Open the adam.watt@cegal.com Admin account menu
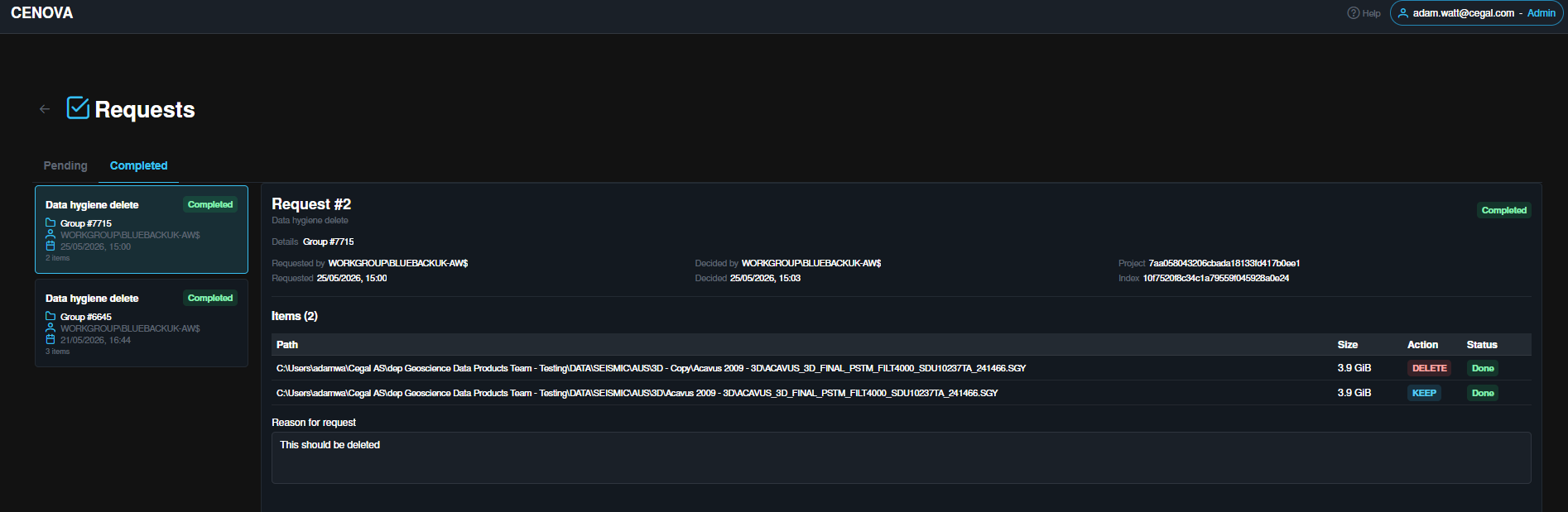 coord(1476,13)
